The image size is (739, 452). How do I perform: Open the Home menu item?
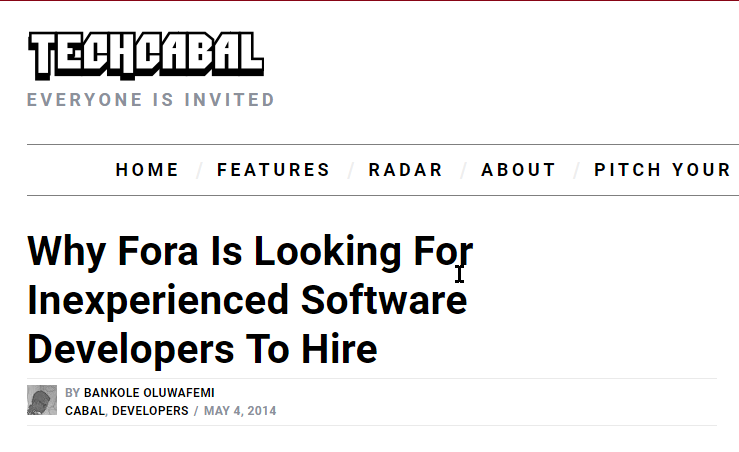(147, 170)
